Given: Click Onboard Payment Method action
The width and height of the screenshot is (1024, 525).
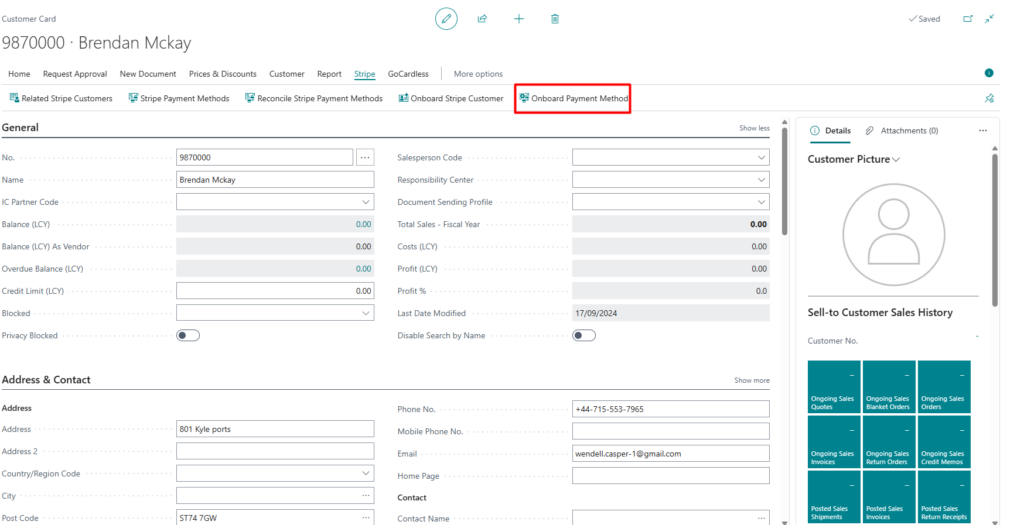Looking at the screenshot, I should pos(573,99).
